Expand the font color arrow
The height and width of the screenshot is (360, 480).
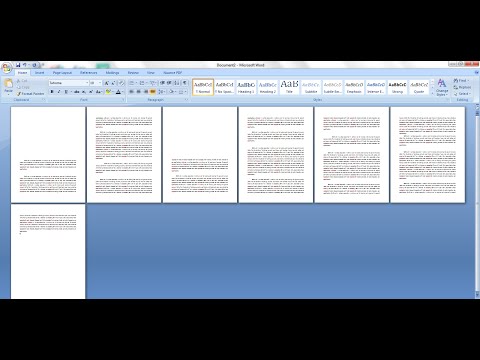point(123,92)
